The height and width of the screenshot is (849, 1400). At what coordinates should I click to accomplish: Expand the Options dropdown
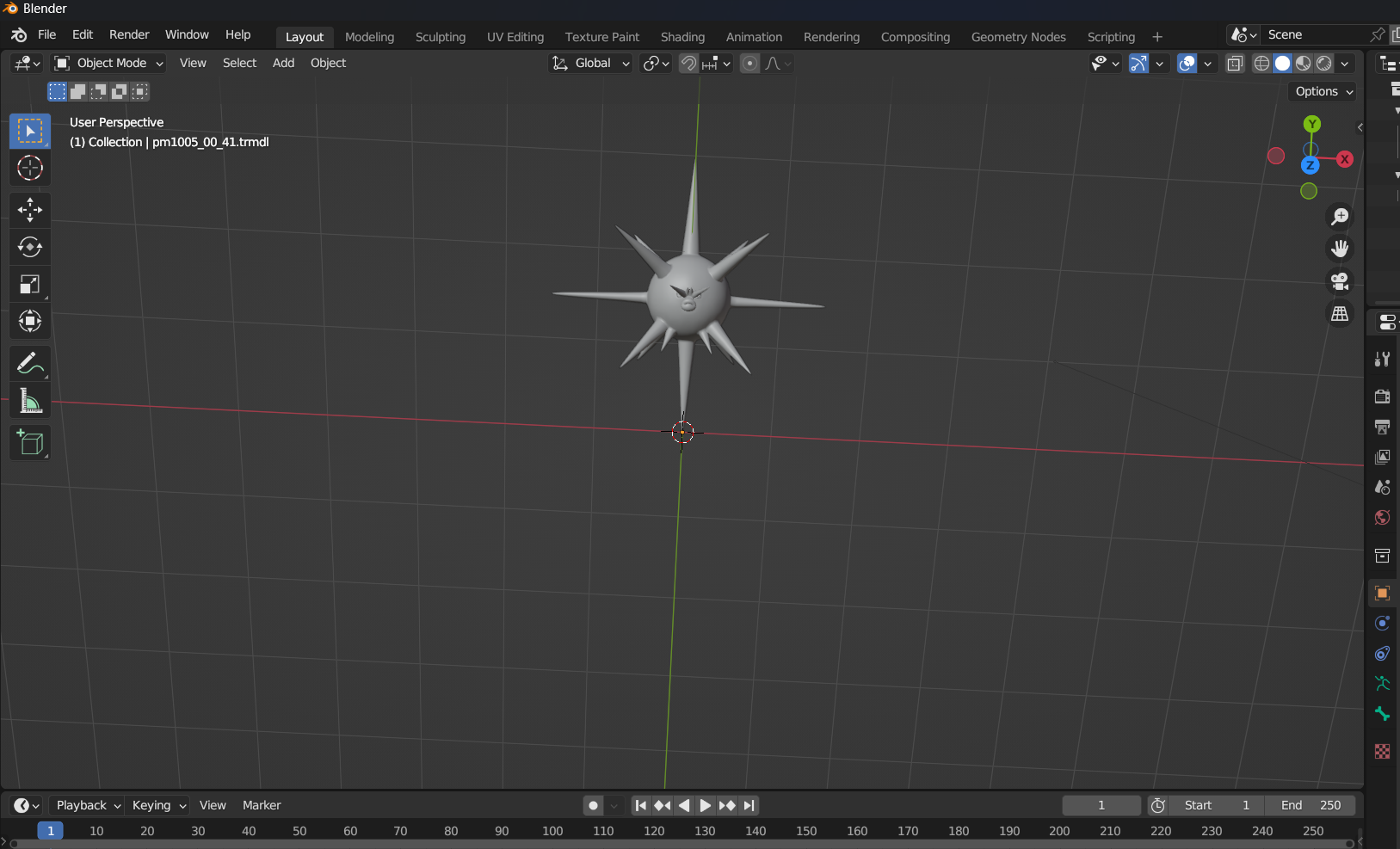coord(1324,91)
